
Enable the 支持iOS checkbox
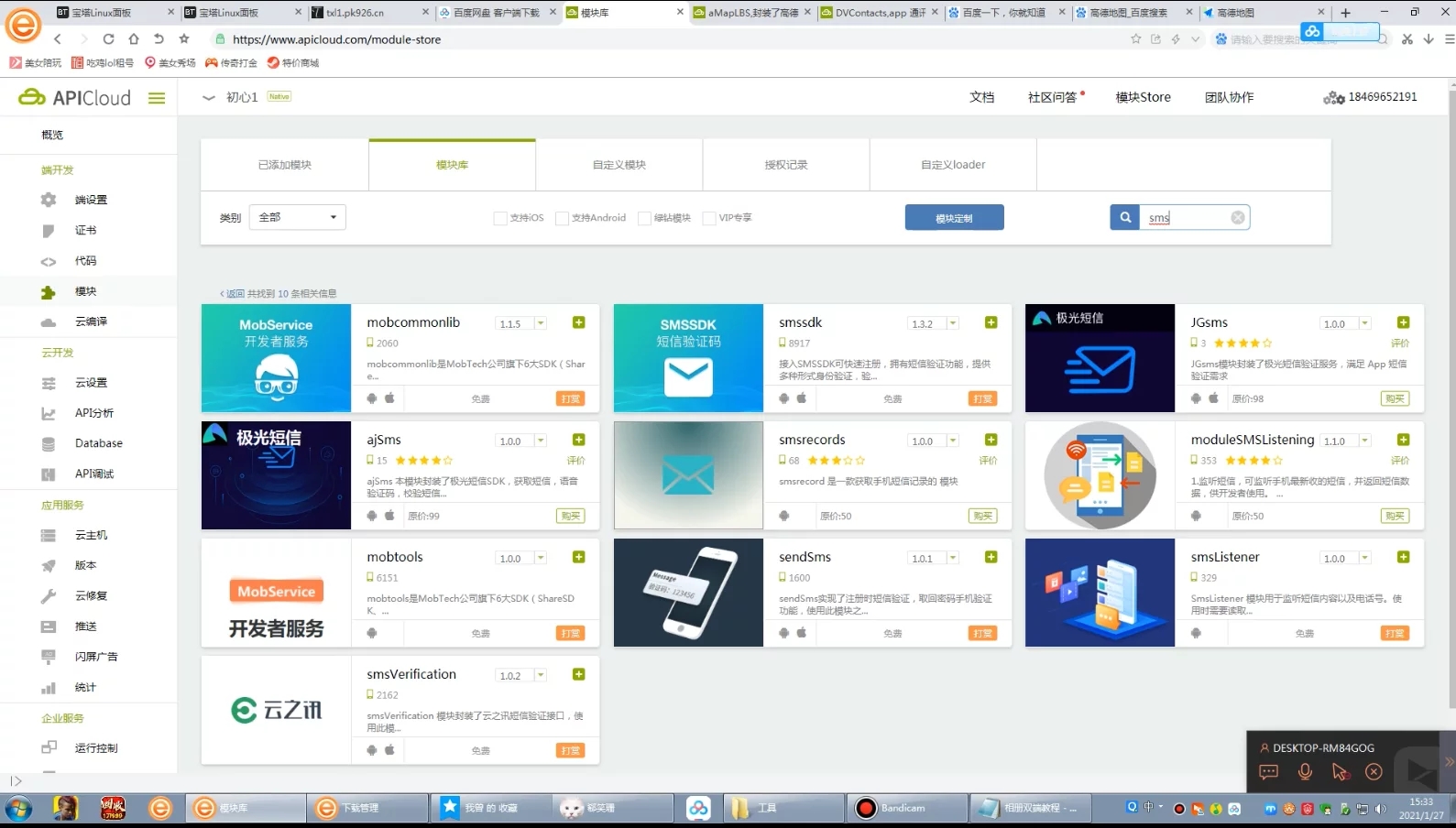tap(500, 218)
